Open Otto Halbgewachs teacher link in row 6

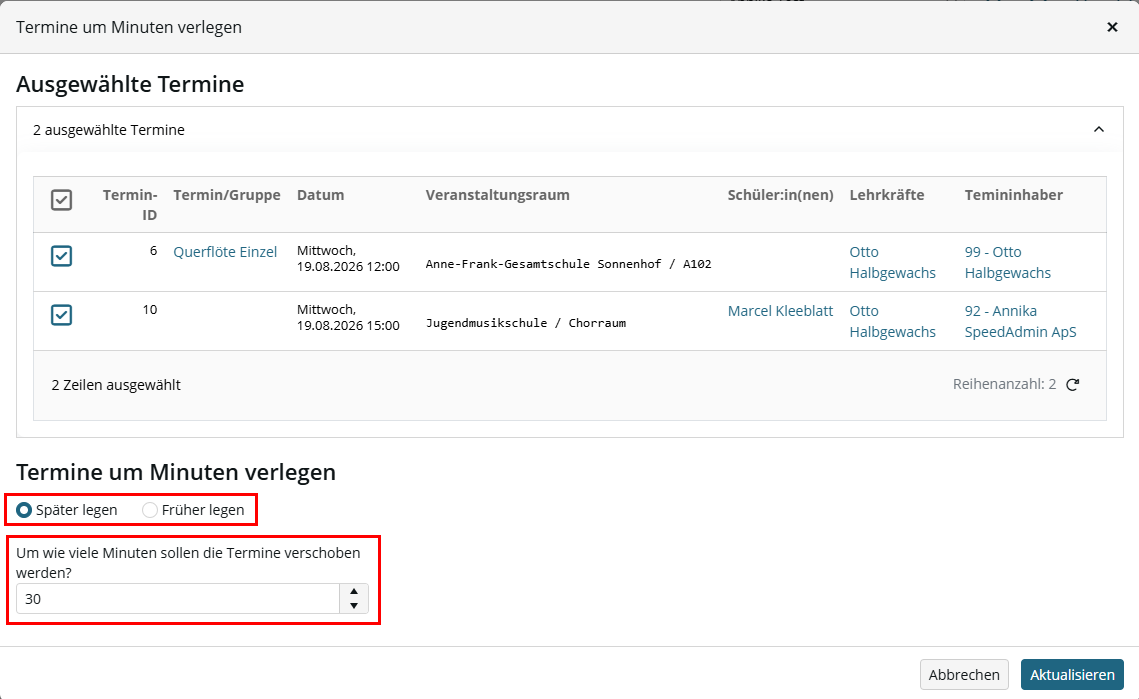click(892, 262)
